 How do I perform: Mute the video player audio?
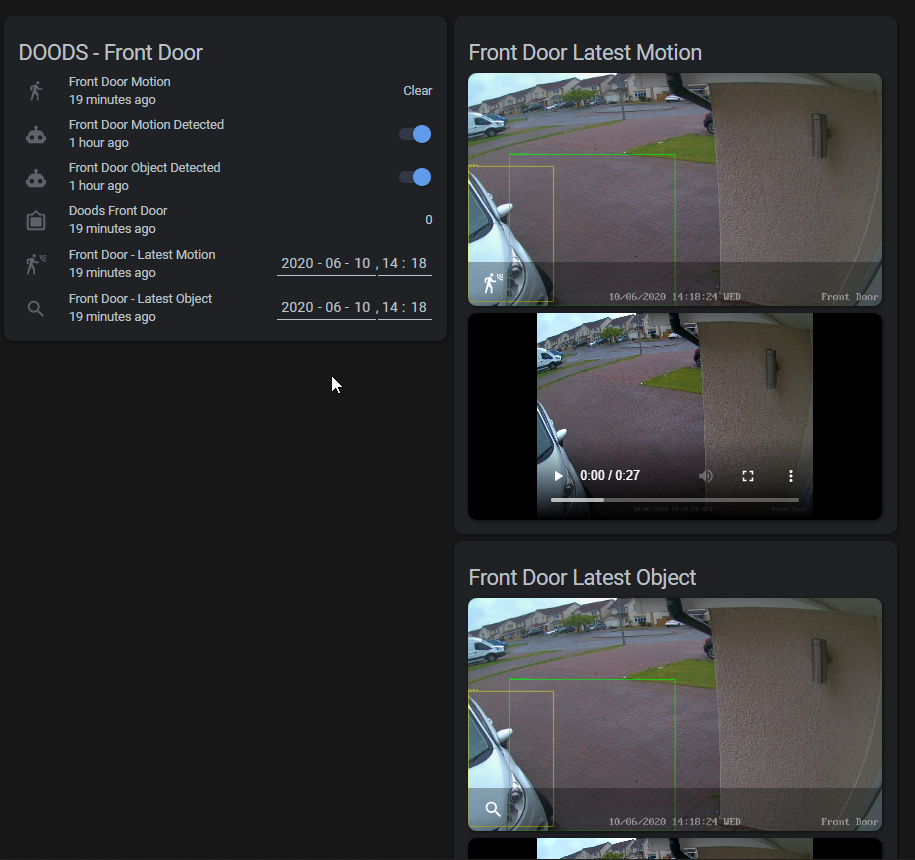point(705,475)
